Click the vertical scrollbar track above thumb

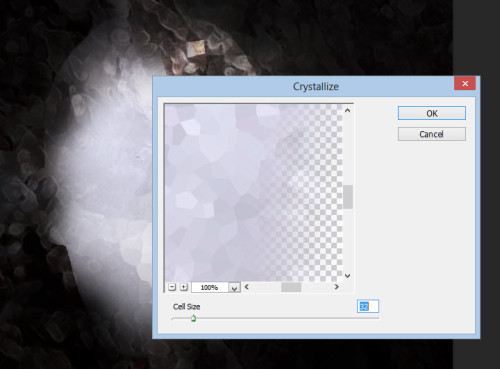348,150
